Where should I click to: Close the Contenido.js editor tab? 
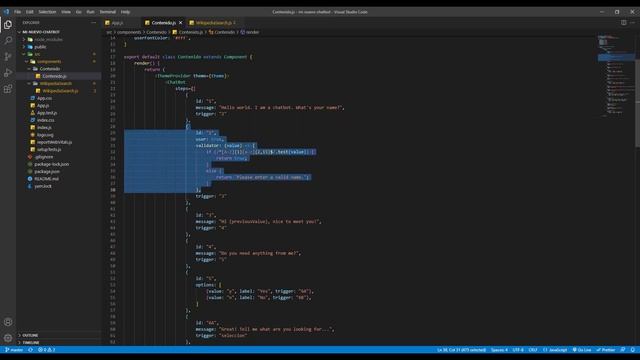(x=180, y=23)
